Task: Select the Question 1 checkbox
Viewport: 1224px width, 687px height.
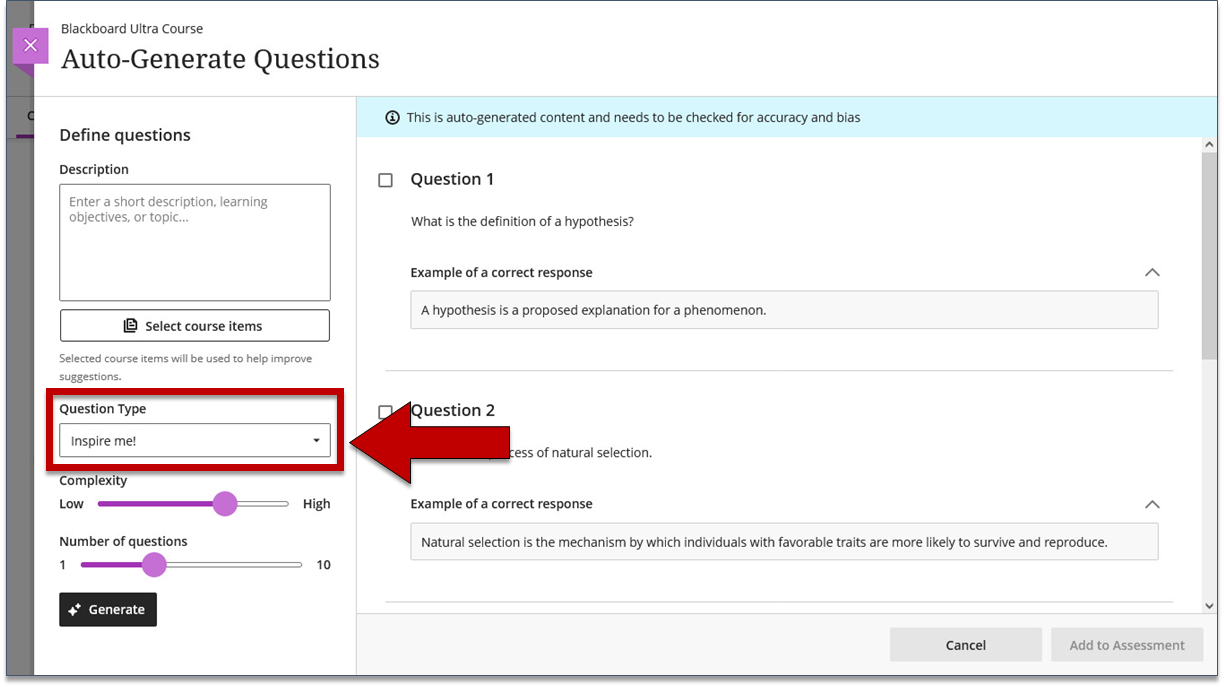Action: click(385, 180)
